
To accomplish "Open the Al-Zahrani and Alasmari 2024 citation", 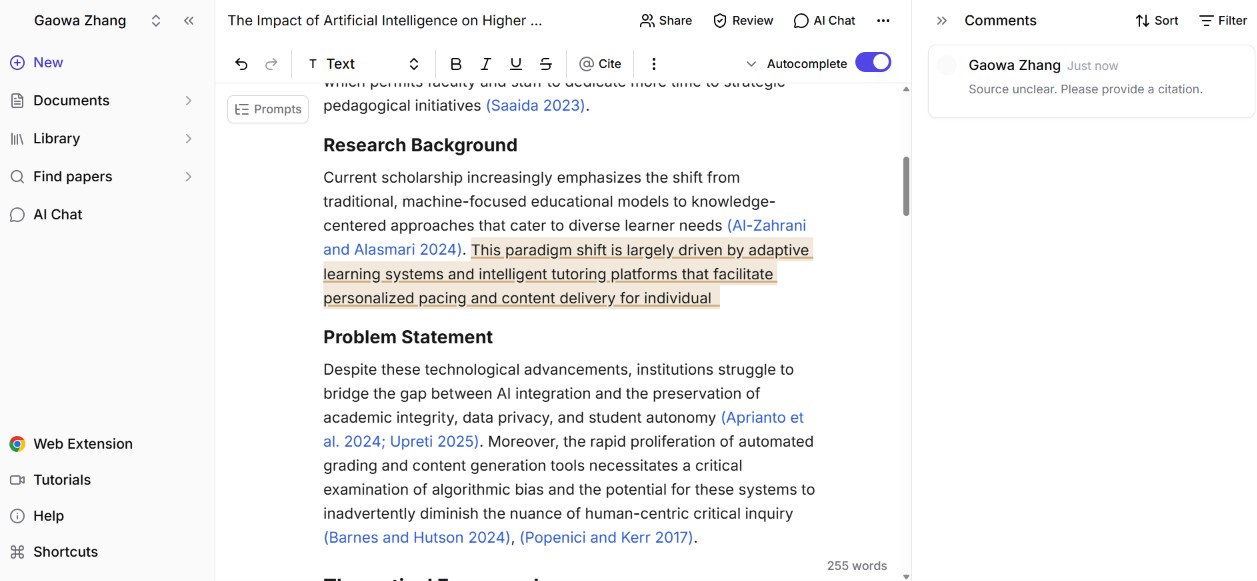I will pyautogui.click(x=565, y=238).
